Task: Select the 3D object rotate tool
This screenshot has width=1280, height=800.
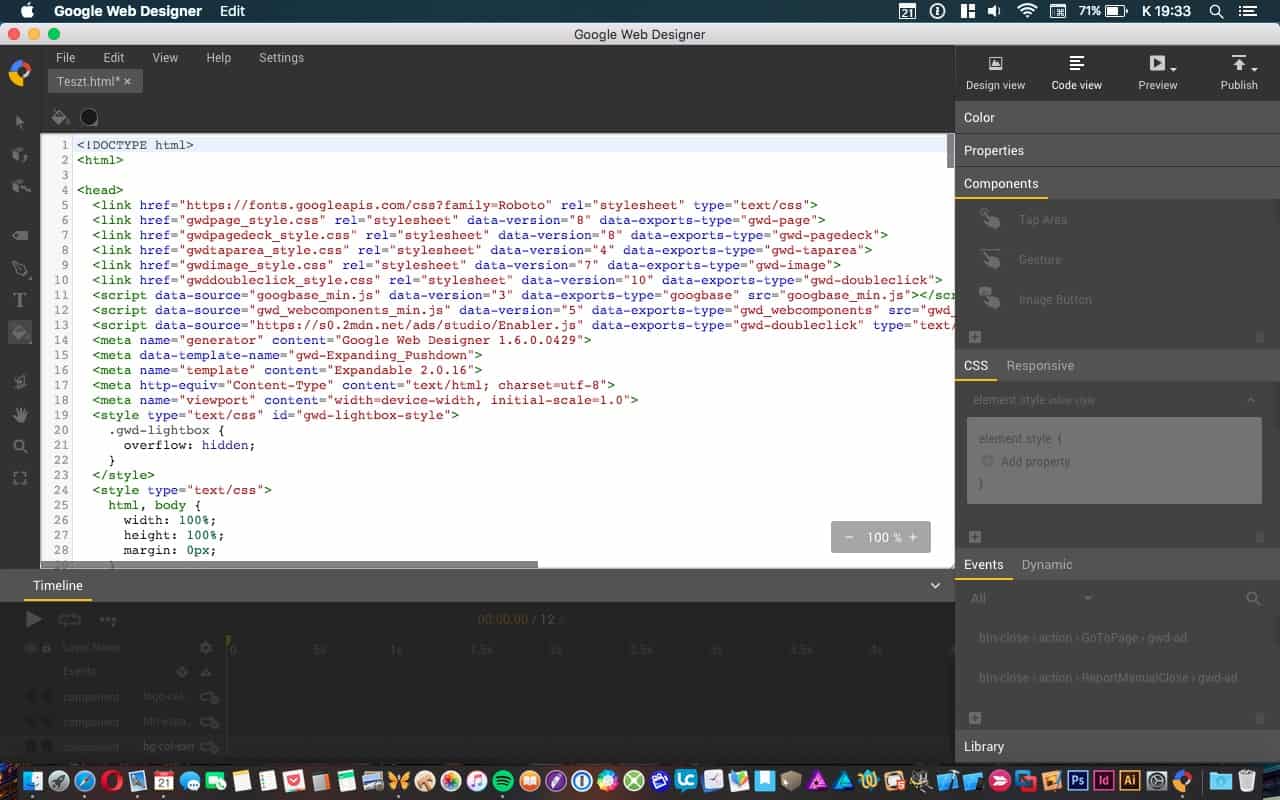Action: (x=20, y=155)
